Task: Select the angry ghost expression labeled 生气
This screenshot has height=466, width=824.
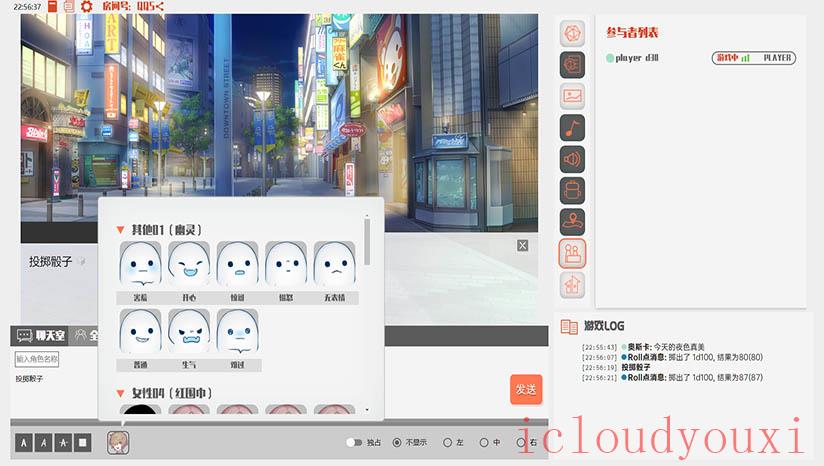Action: coord(189,333)
